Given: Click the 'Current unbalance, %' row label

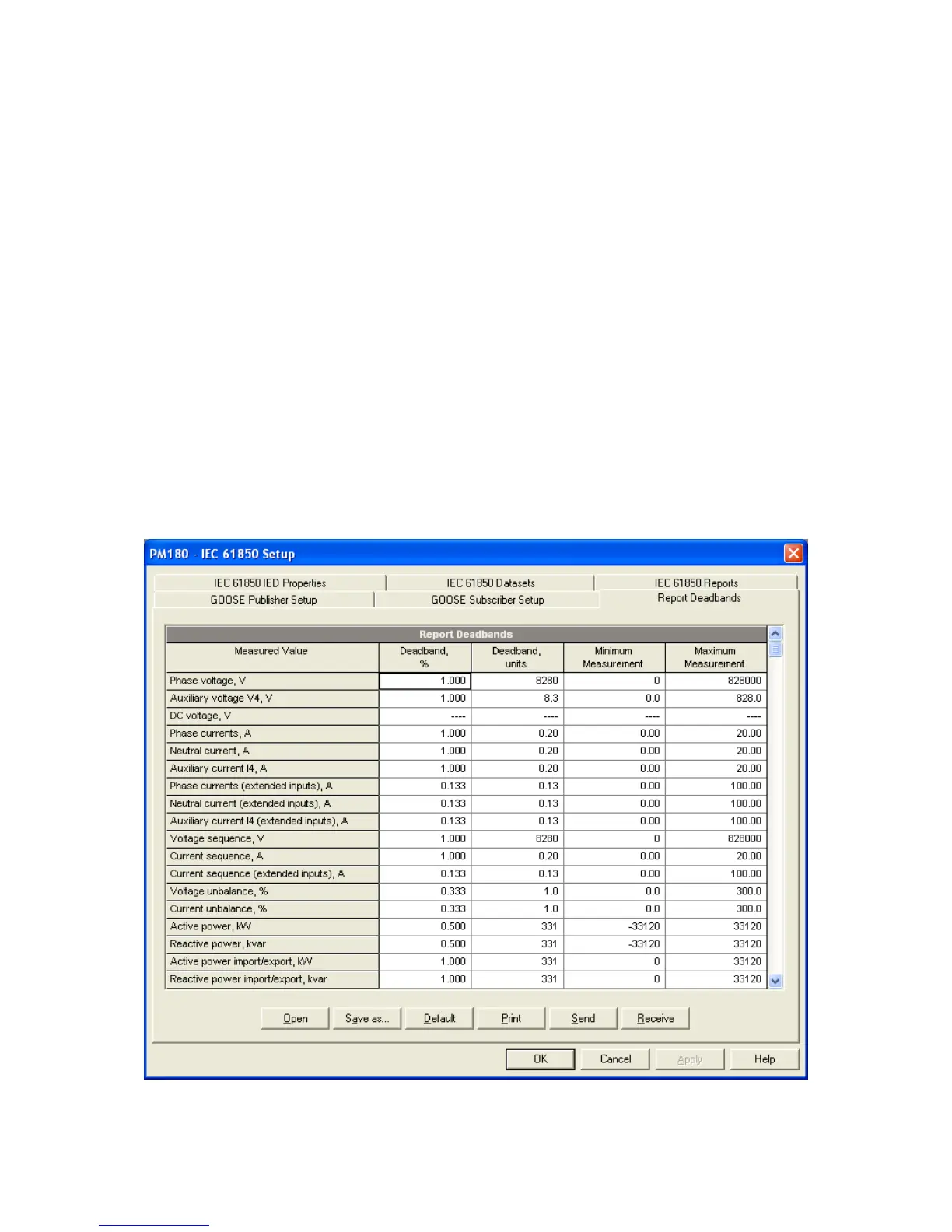Looking at the screenshot, I should tap(272, 908).
